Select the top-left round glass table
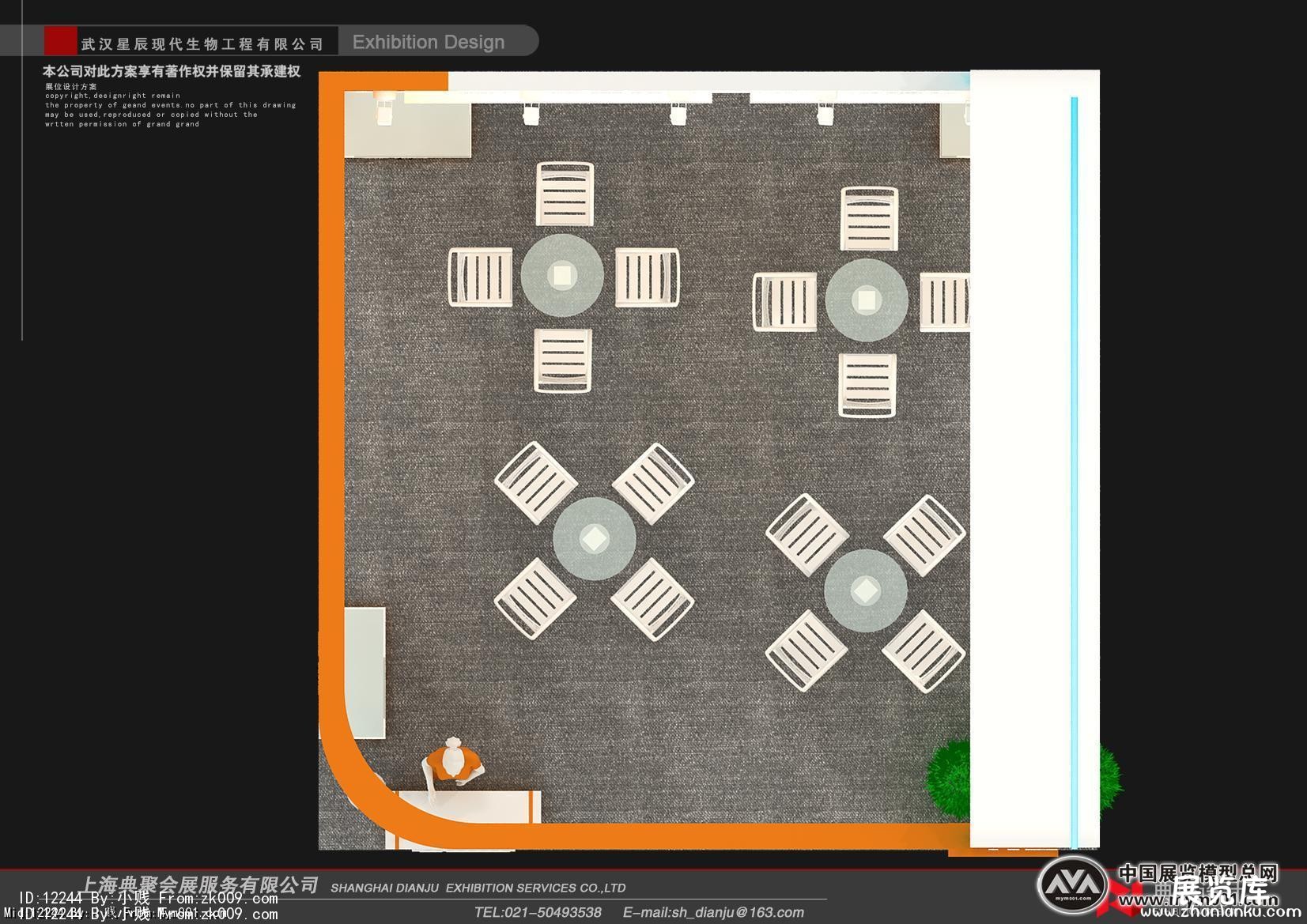Image resolution: width=1307 pixels, height=924 pixels. coord(562,275)
